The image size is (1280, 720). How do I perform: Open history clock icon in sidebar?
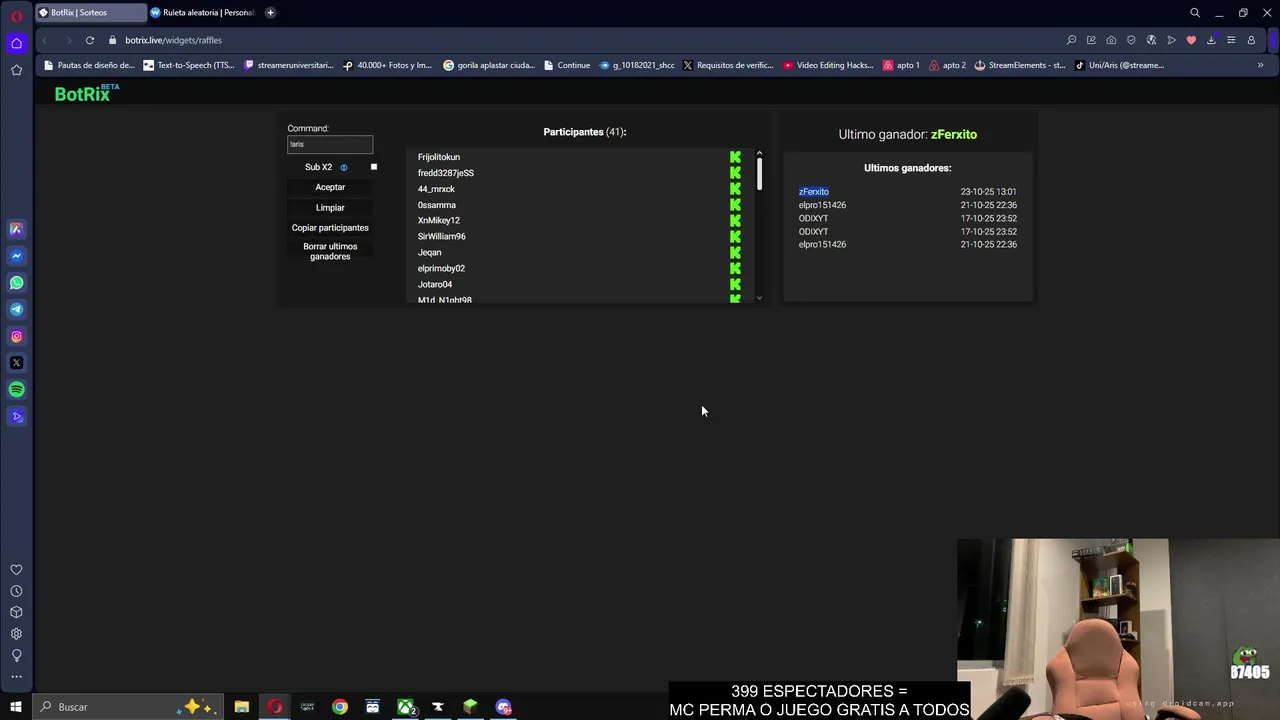pos(16,591)
